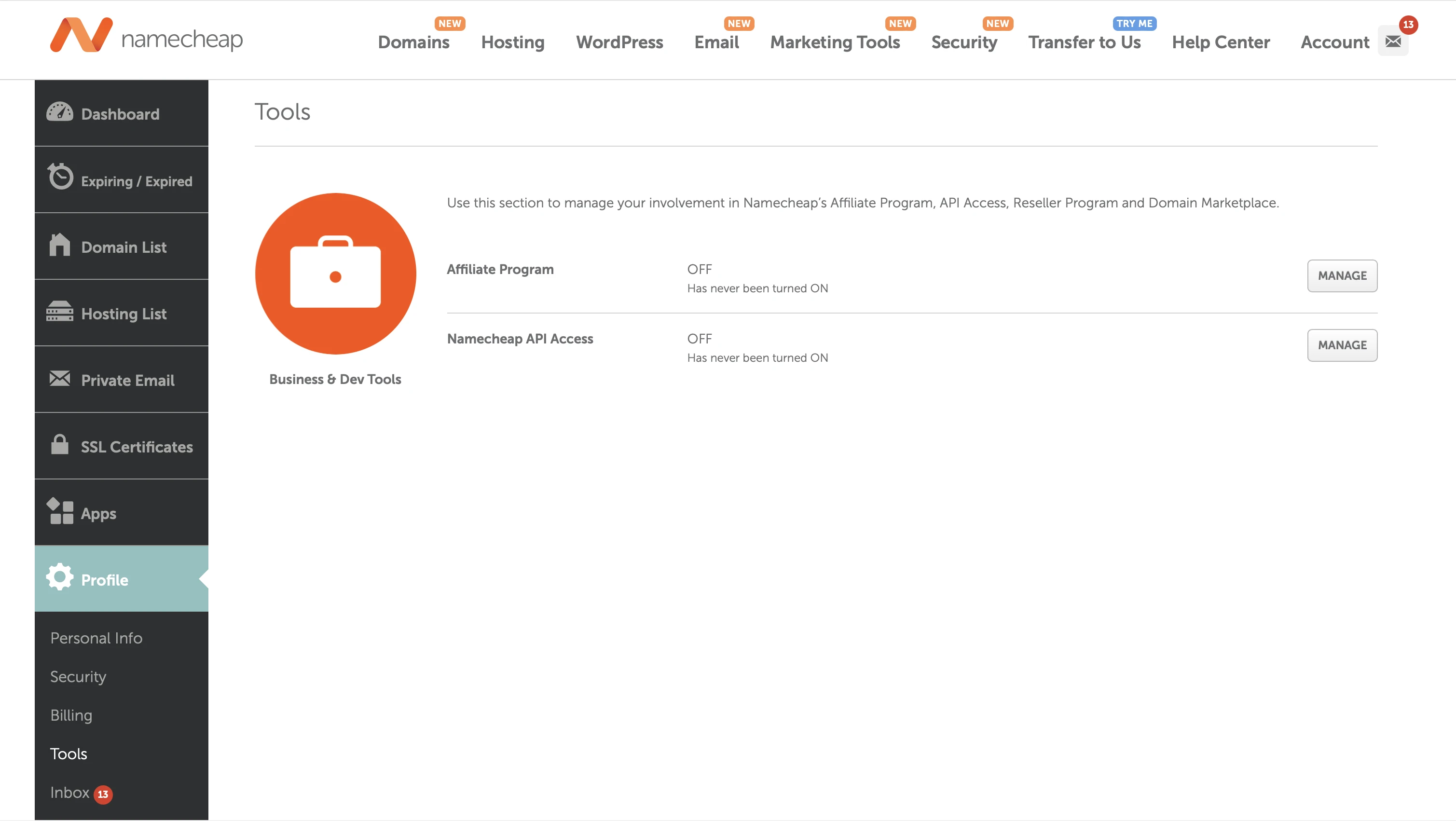Click the Dashboard gauge icon
The height and width of the screenshot is (821, 1456).
click(x=59, y=112)
